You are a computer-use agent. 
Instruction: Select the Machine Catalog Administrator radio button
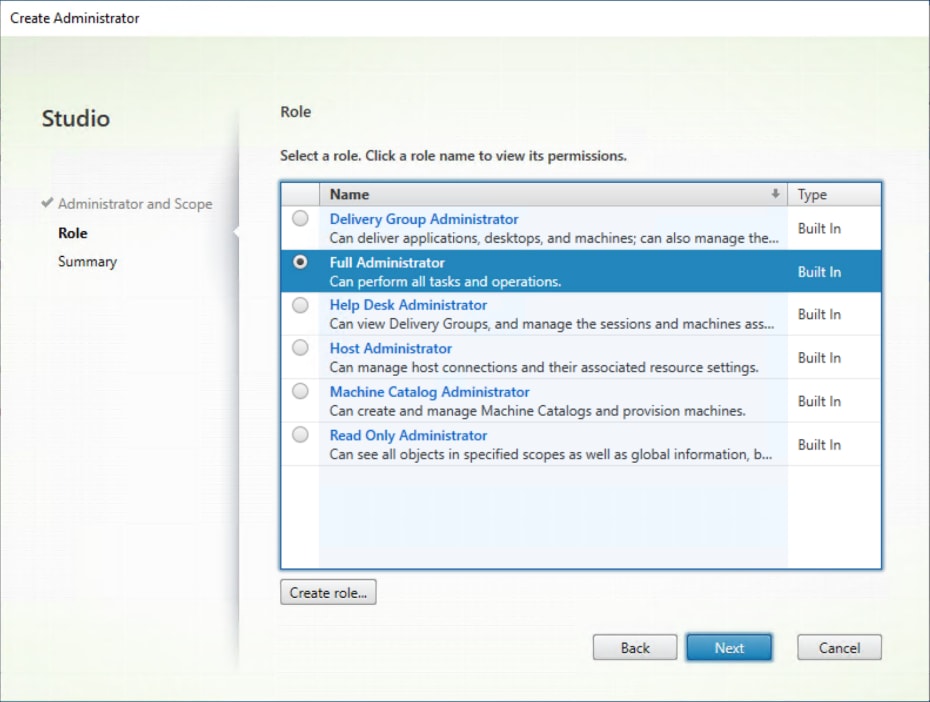tap(300, 391)
